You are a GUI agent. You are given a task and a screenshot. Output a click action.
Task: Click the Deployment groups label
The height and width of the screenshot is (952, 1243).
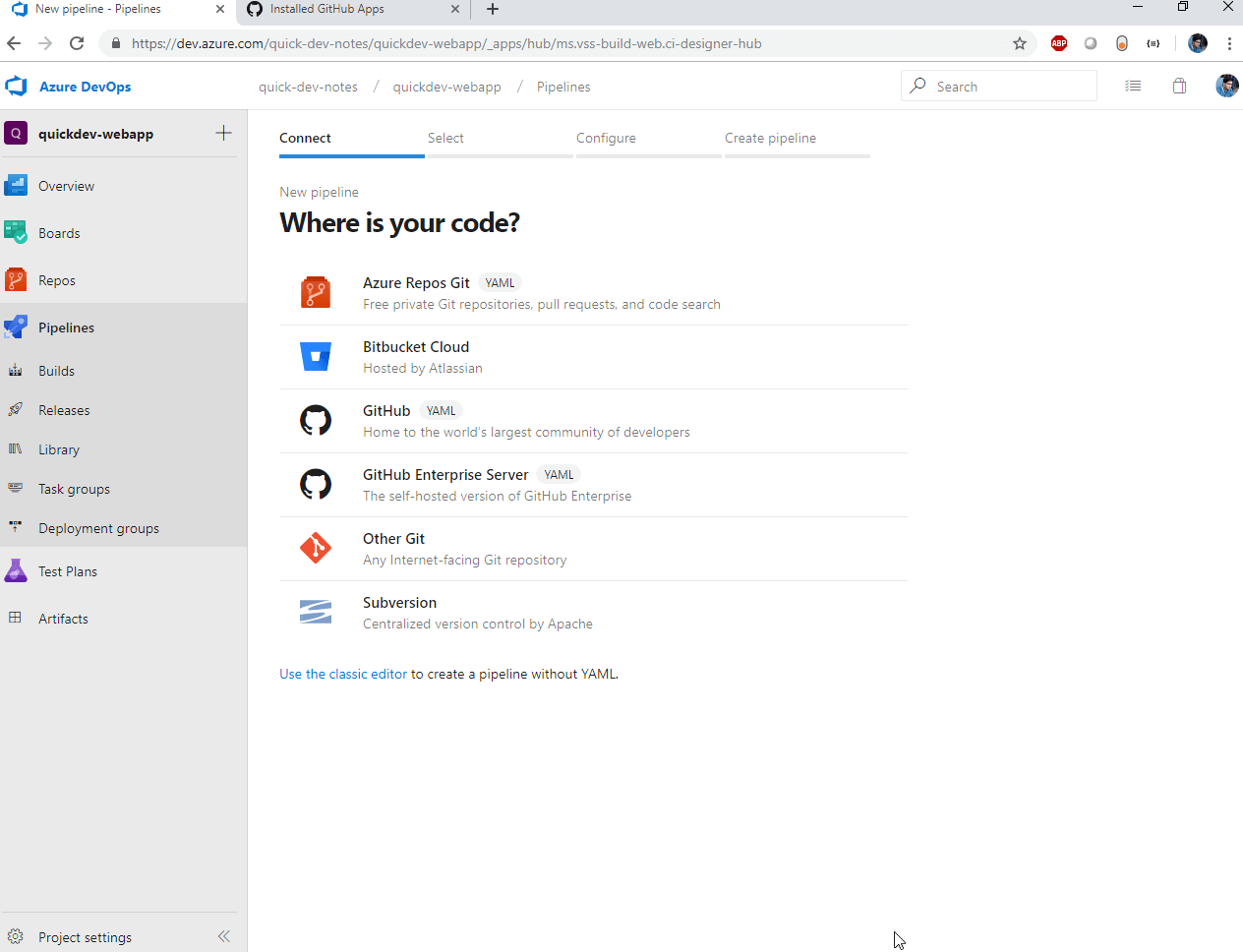98,528
